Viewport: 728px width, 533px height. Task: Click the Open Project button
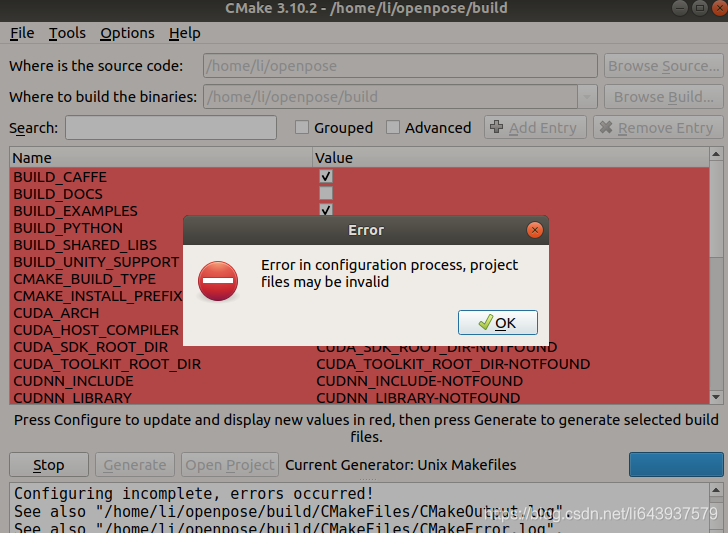pyautogui.click(x=230, y=465)
